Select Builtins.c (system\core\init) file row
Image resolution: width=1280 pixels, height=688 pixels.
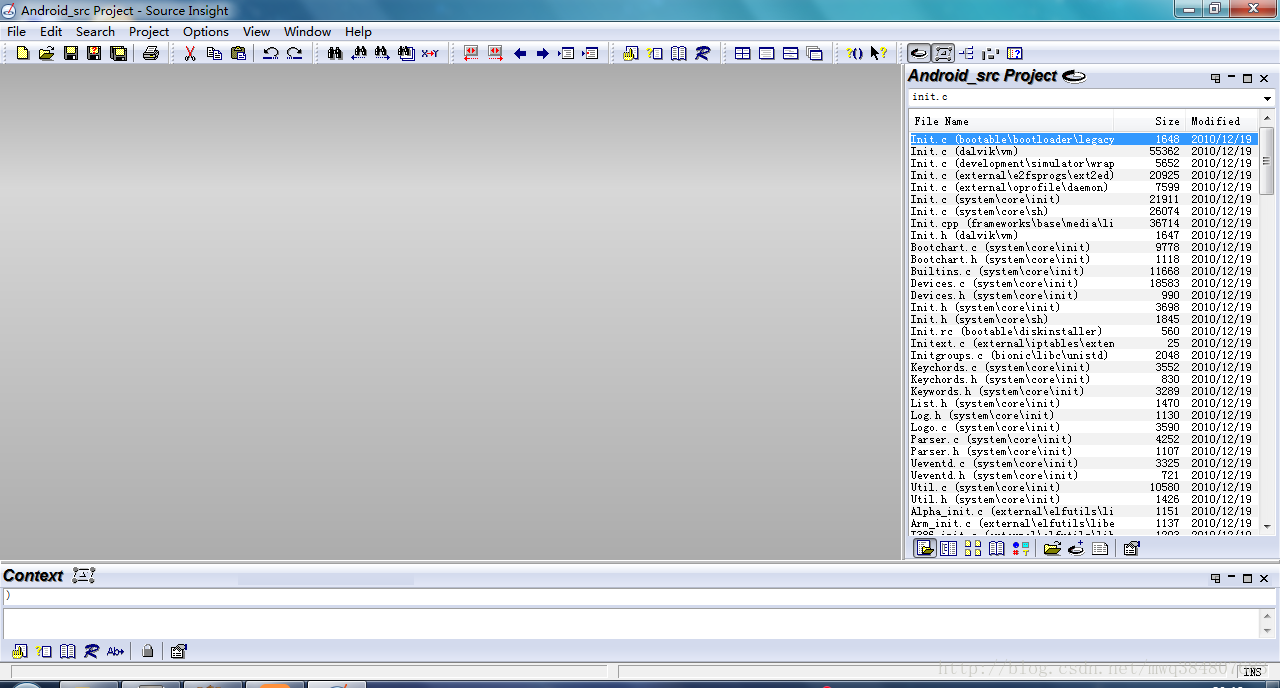1082,271
